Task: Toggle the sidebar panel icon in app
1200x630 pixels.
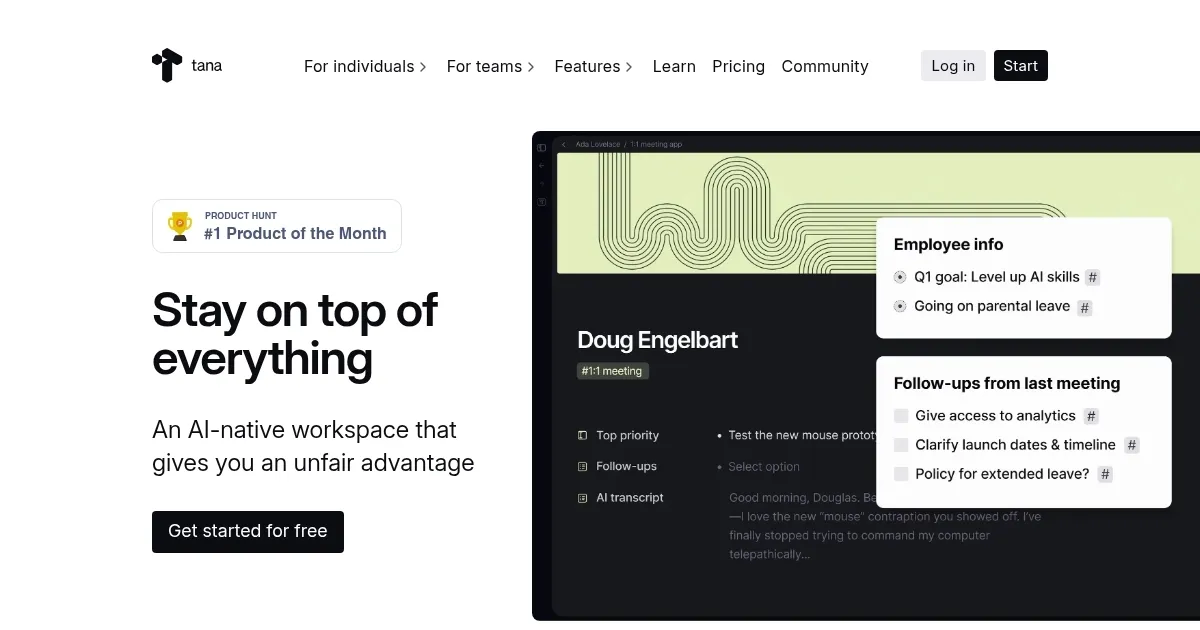Action: [542, 148]
